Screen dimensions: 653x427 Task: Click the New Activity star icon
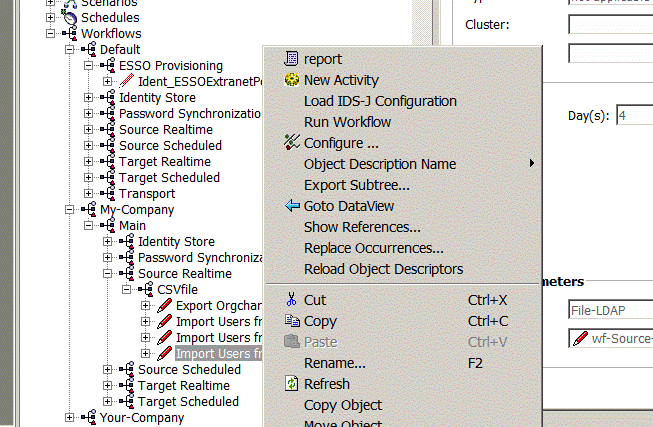point(291,80)
